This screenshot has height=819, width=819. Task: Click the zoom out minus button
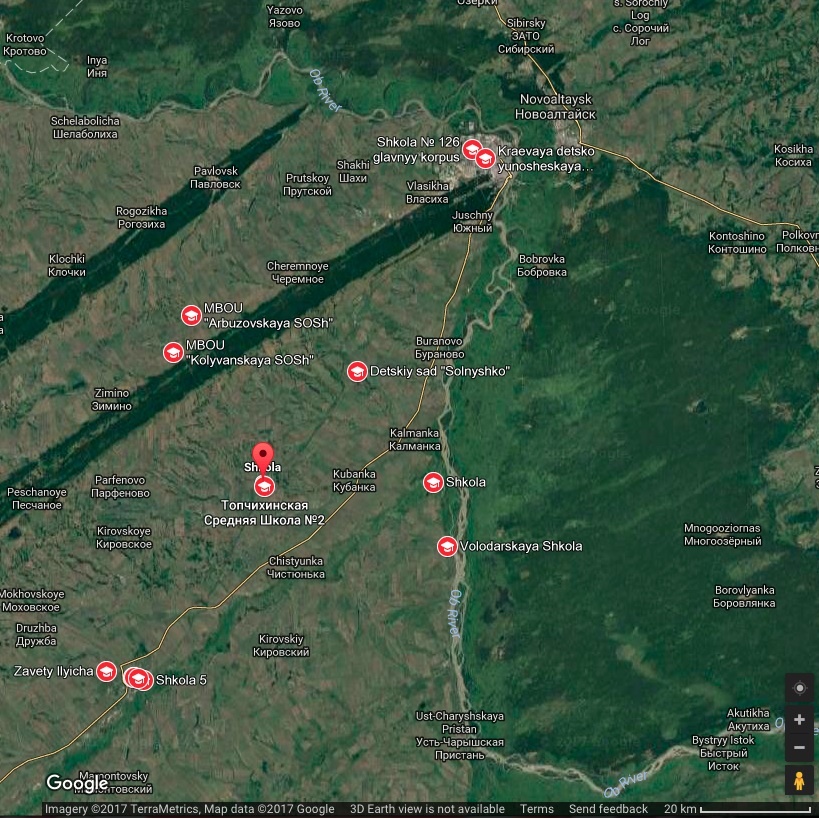point(799,748)
